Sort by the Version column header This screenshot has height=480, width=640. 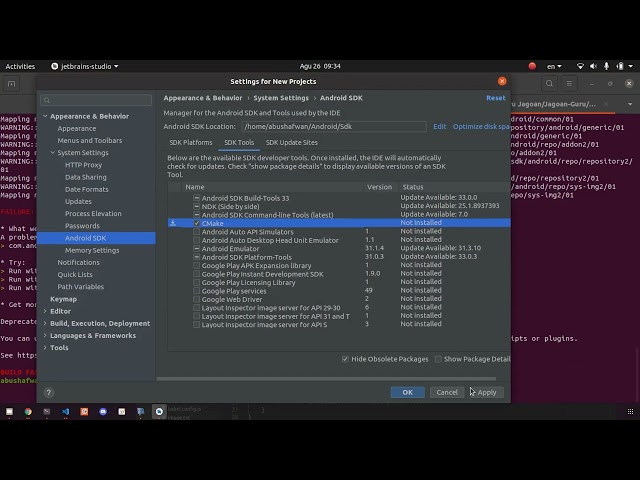[379, 187]
